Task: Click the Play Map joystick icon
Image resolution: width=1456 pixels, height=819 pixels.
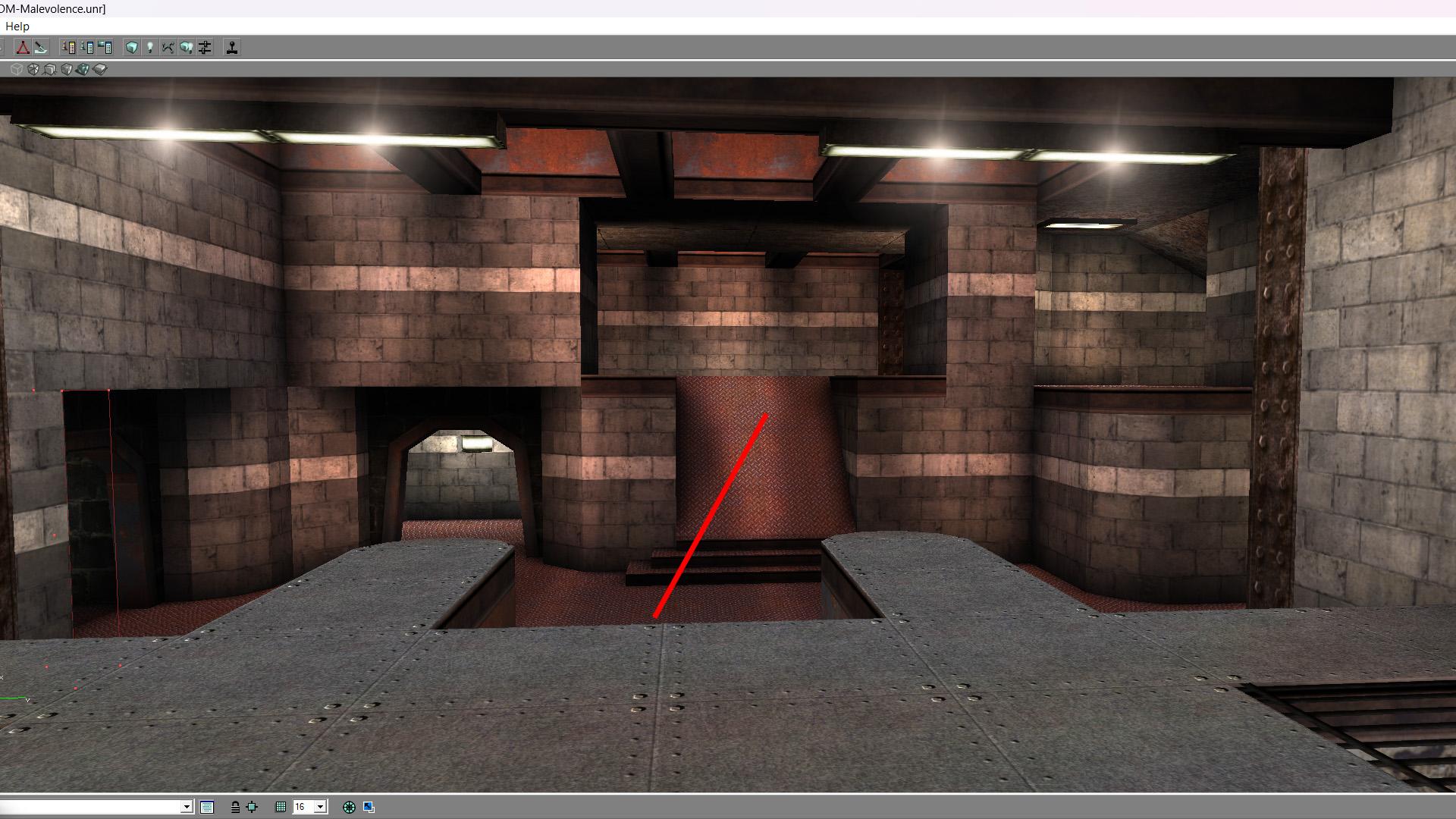Action: [232, 48]
